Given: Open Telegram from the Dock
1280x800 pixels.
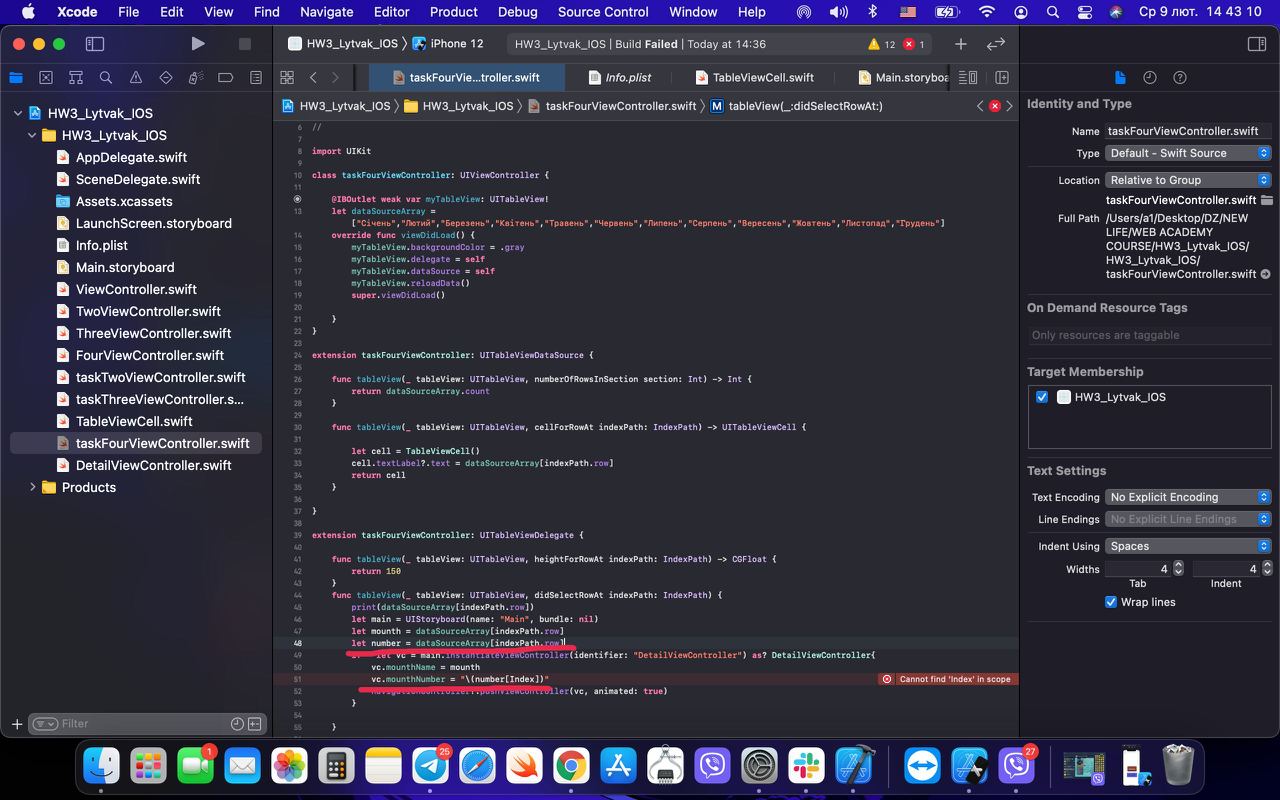Looking at the screenshot, I should [431, 767].
